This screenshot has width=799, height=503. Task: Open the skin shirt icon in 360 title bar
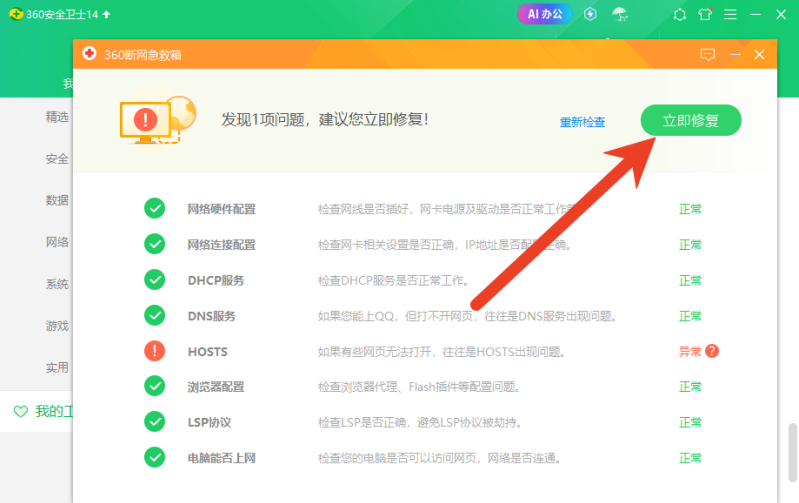[705, 14]
